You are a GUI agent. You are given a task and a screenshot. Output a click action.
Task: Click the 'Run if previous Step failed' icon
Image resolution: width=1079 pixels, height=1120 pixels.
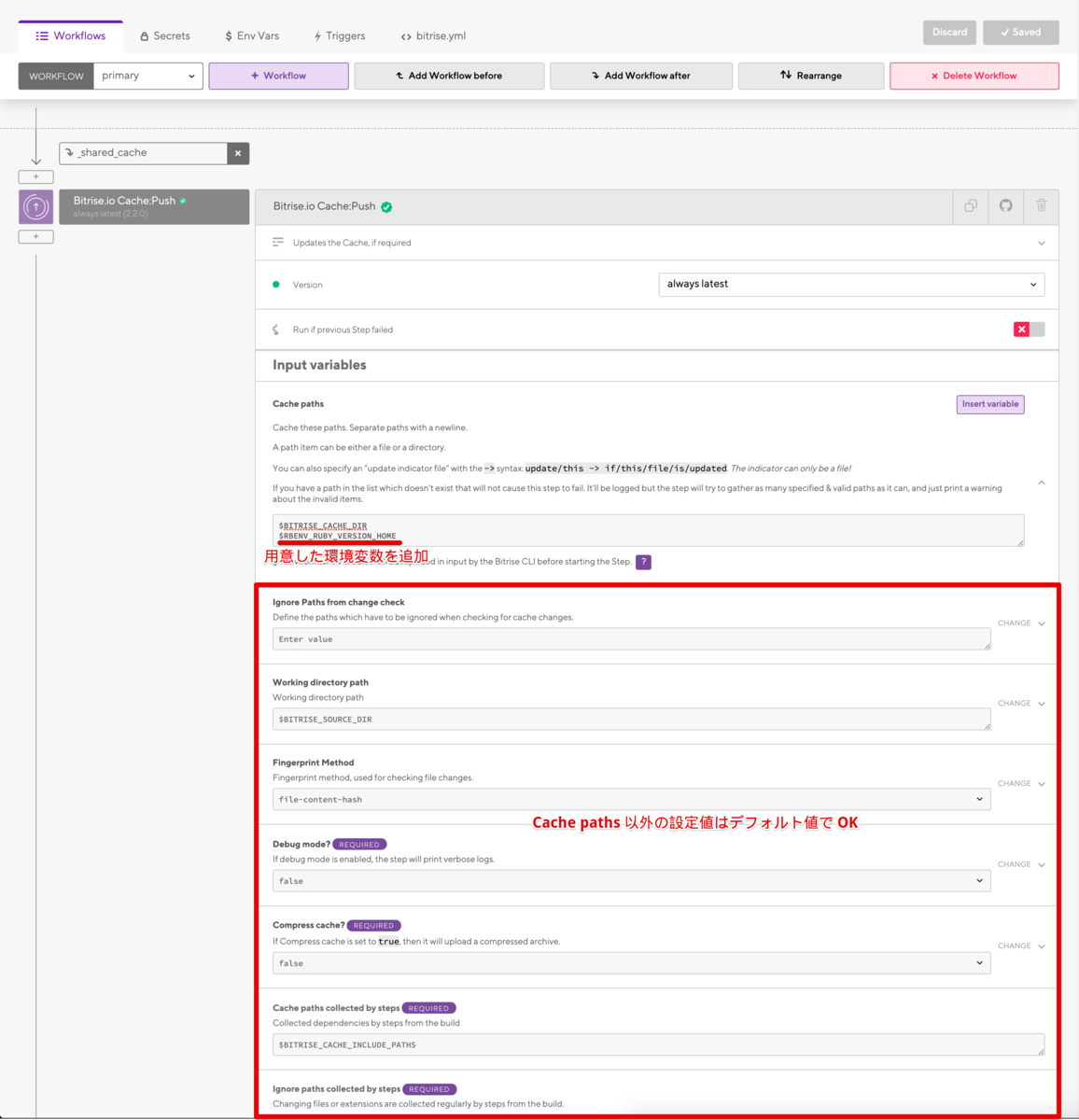(276, 329)
